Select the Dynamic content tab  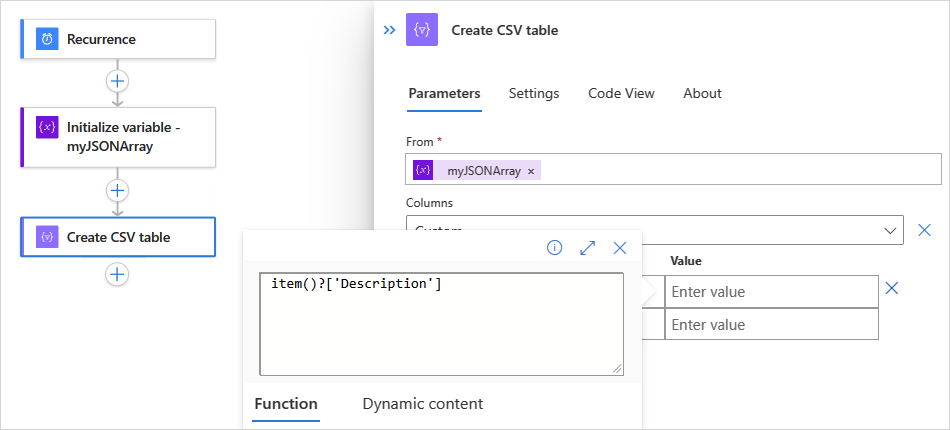click(x=422, y=404)
